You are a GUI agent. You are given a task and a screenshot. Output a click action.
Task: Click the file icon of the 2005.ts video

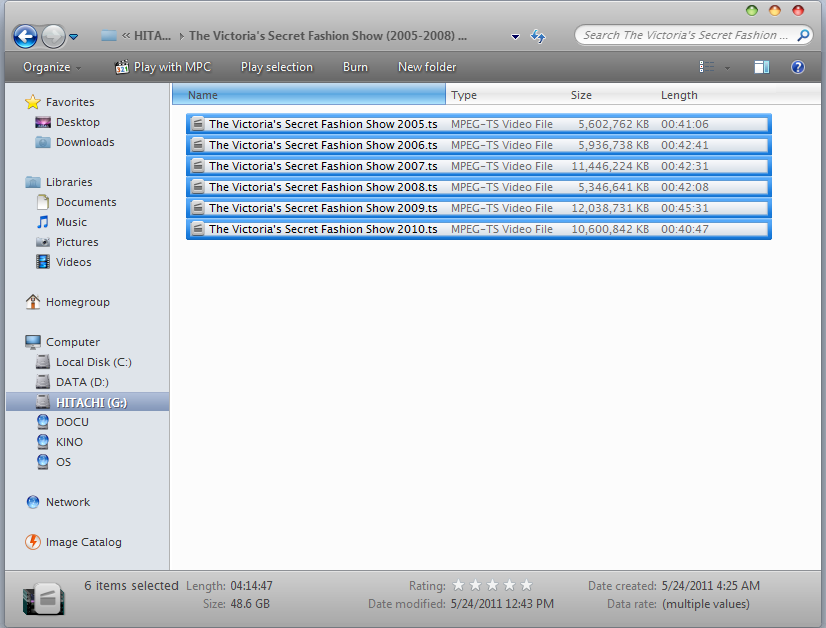[198, 124]
